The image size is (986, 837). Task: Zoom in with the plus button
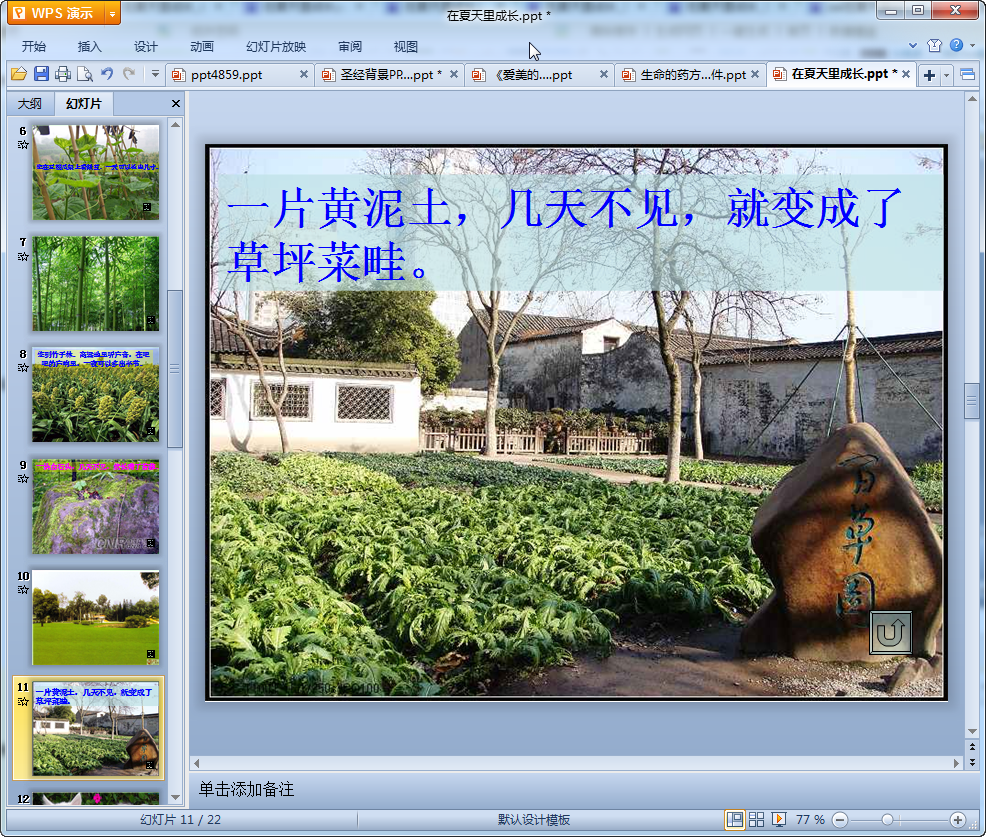point(958,819)
